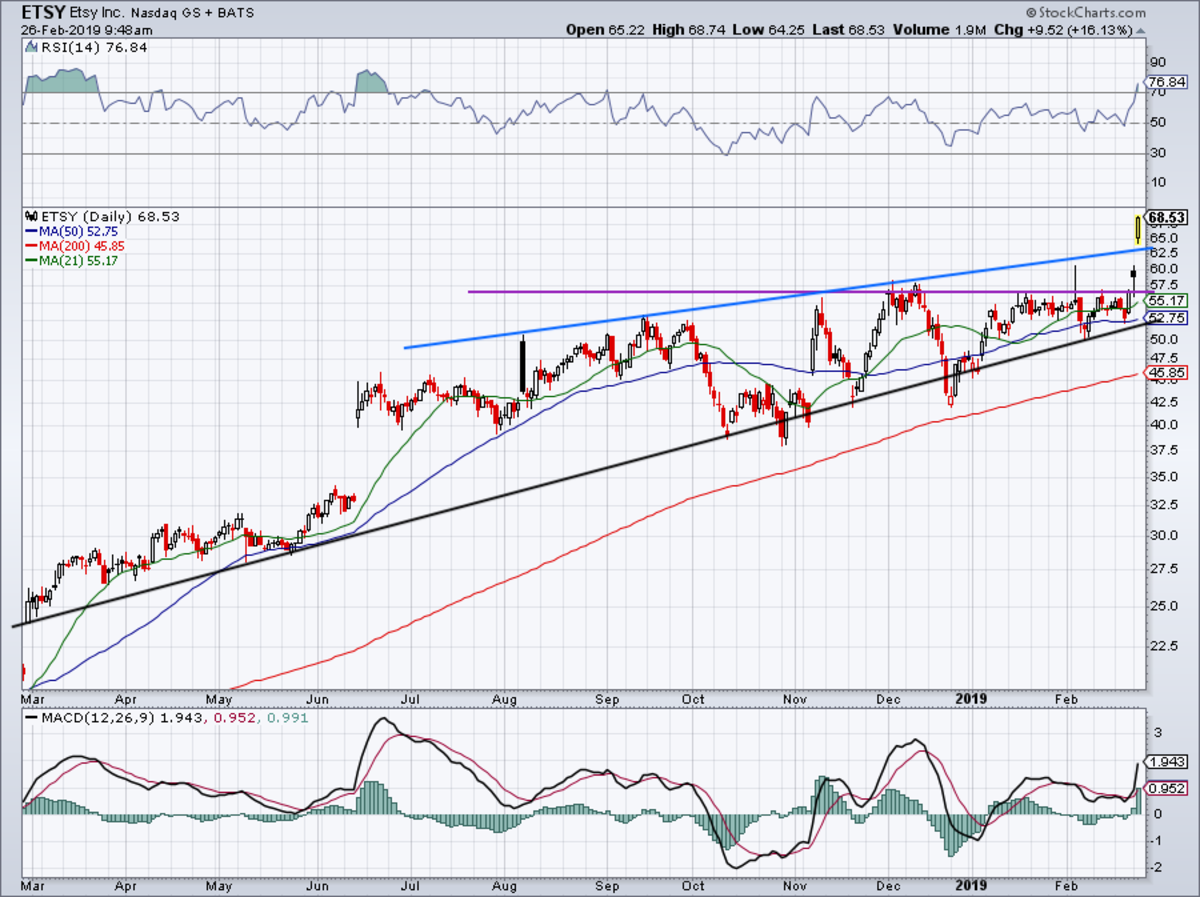The height and width of the screenshot is (897, 1200).
Task: Click the 0.952 MACD signal tag
Action: (1166, 787)
